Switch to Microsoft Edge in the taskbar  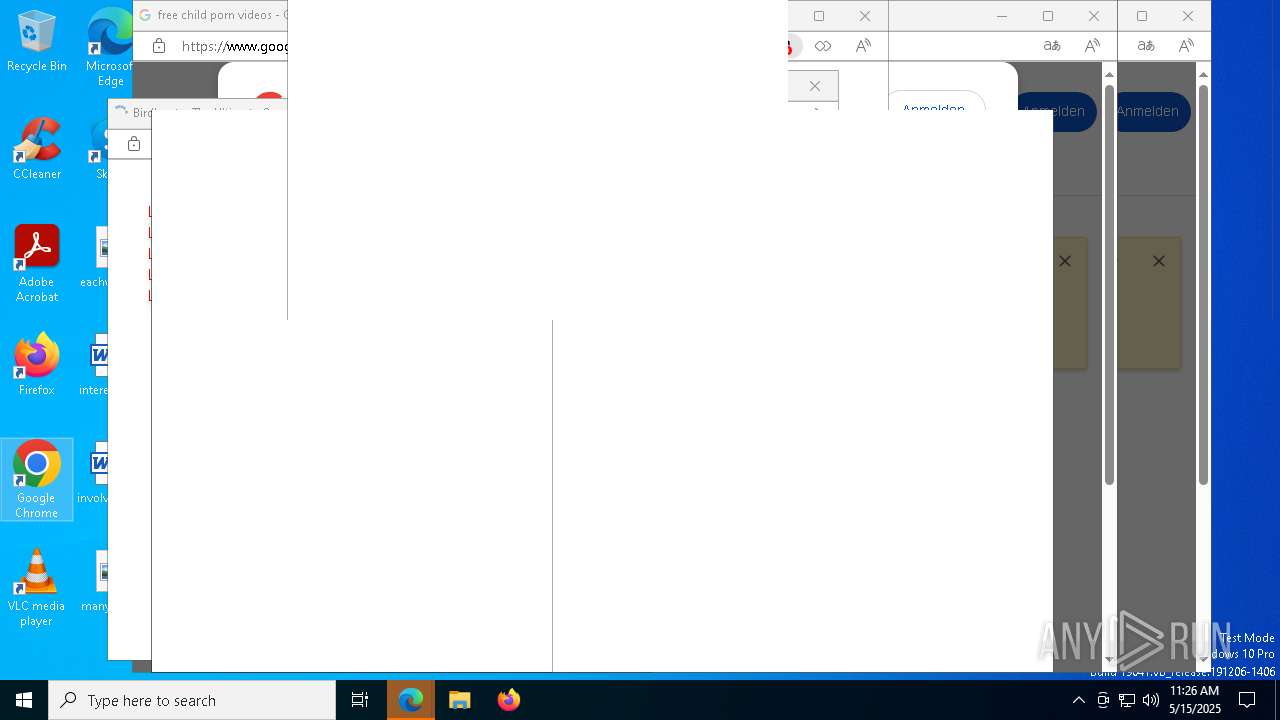click(x=411, y=700)
